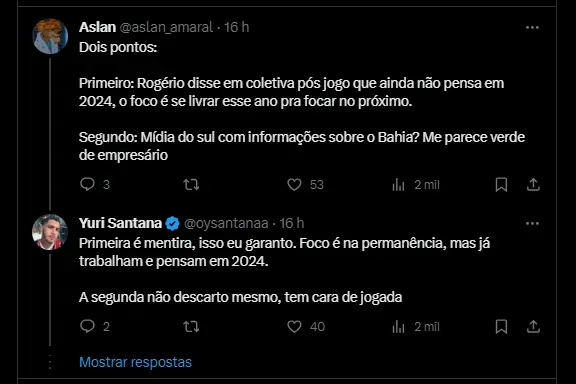Open more options on Aslan's tweet
The height and width of the screenshot is (384, 576).
click(532, 28)
